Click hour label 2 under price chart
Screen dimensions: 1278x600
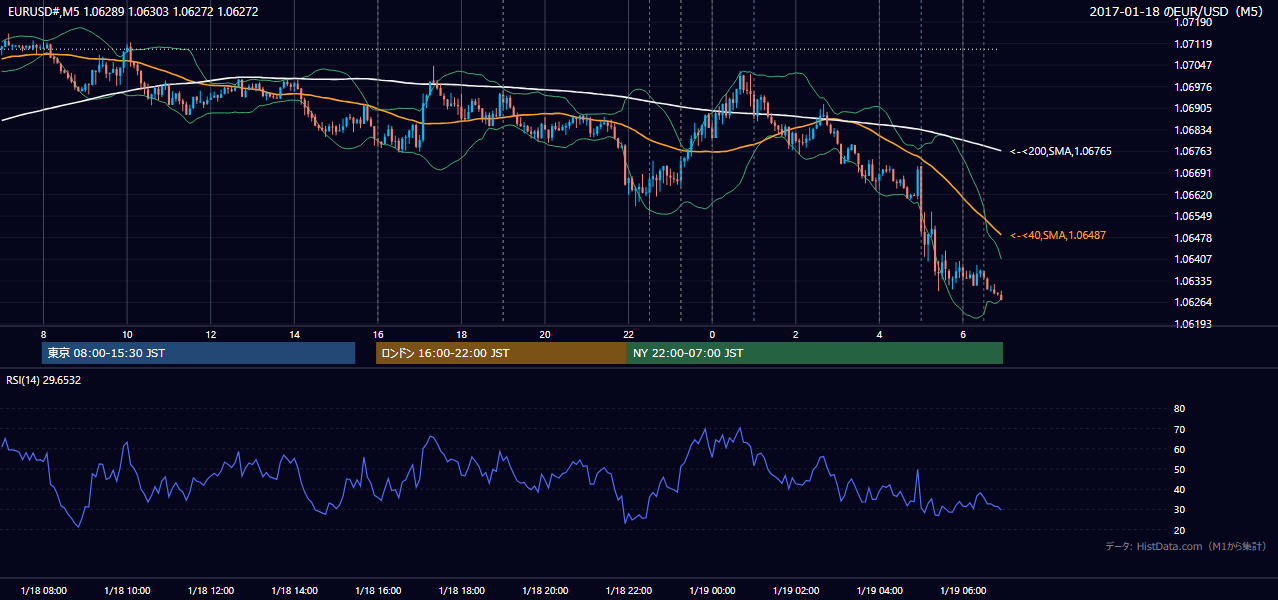point(796,334)
